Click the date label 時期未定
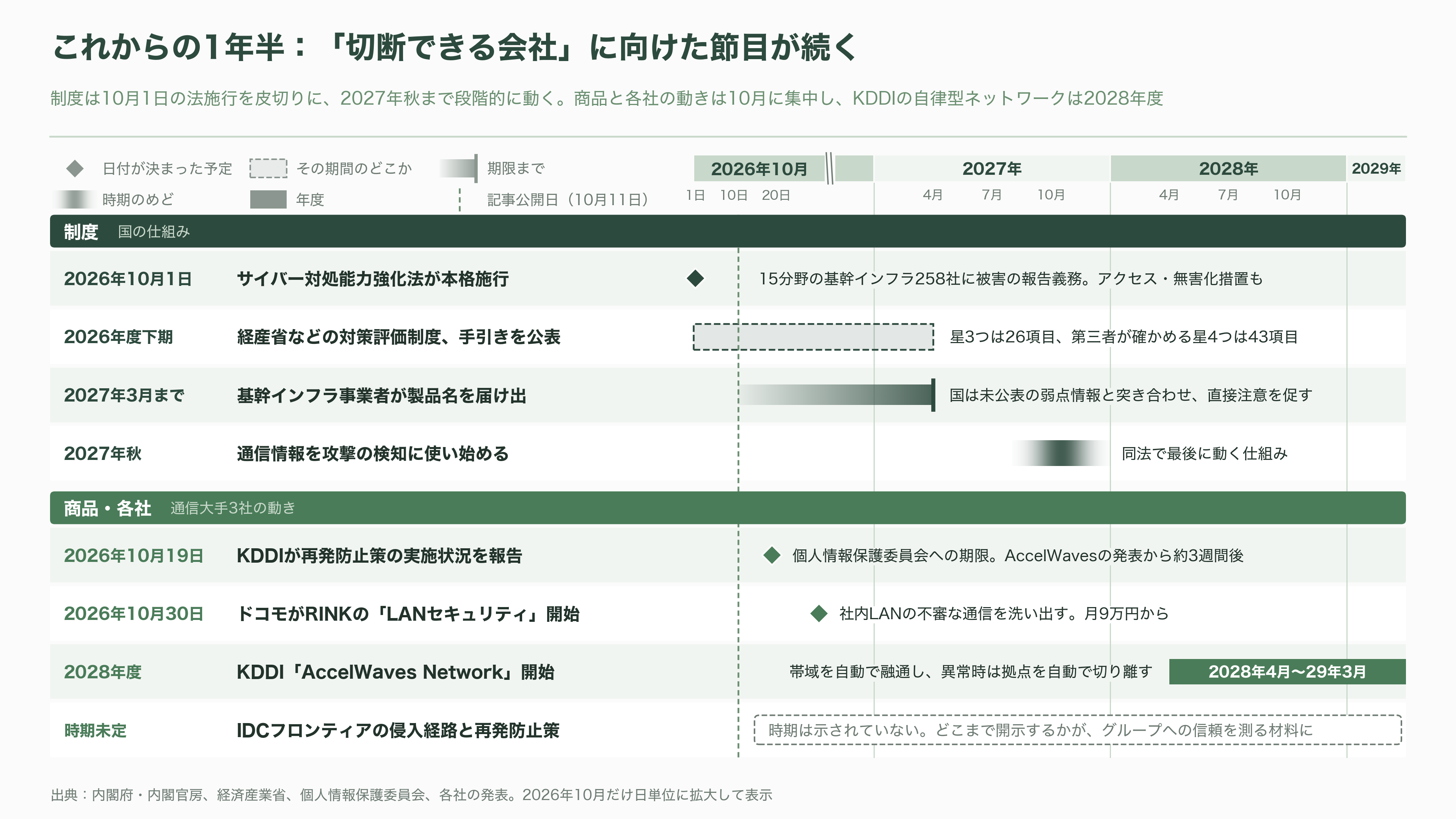The image size is (1456, 819). coord(96,730)
